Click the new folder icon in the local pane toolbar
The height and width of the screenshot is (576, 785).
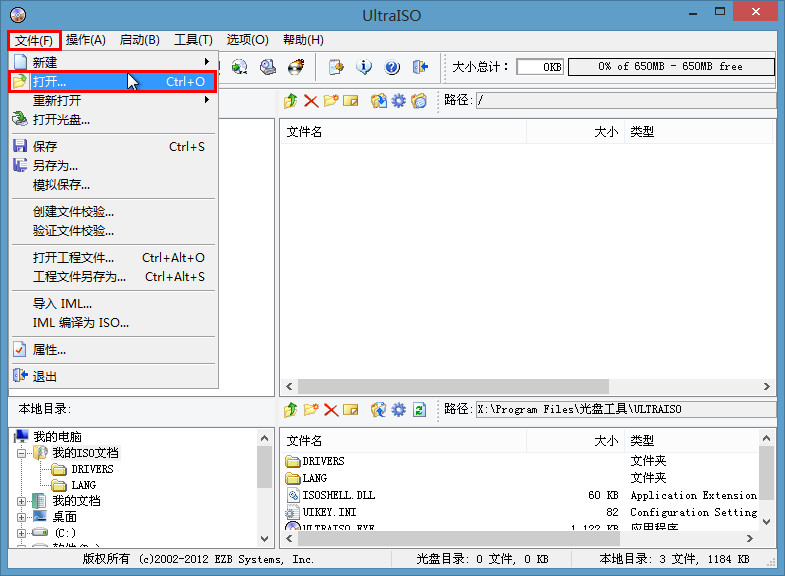point(311,410)
